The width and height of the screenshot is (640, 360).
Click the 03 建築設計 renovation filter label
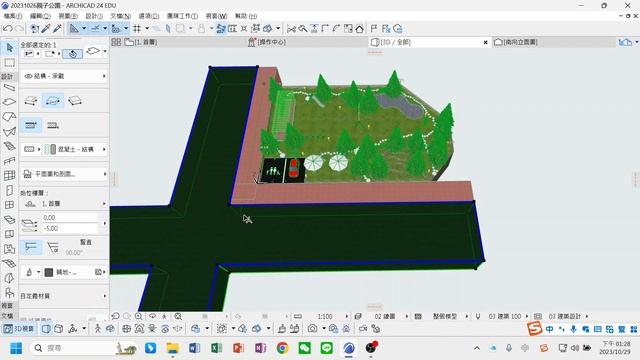[564, 316]
